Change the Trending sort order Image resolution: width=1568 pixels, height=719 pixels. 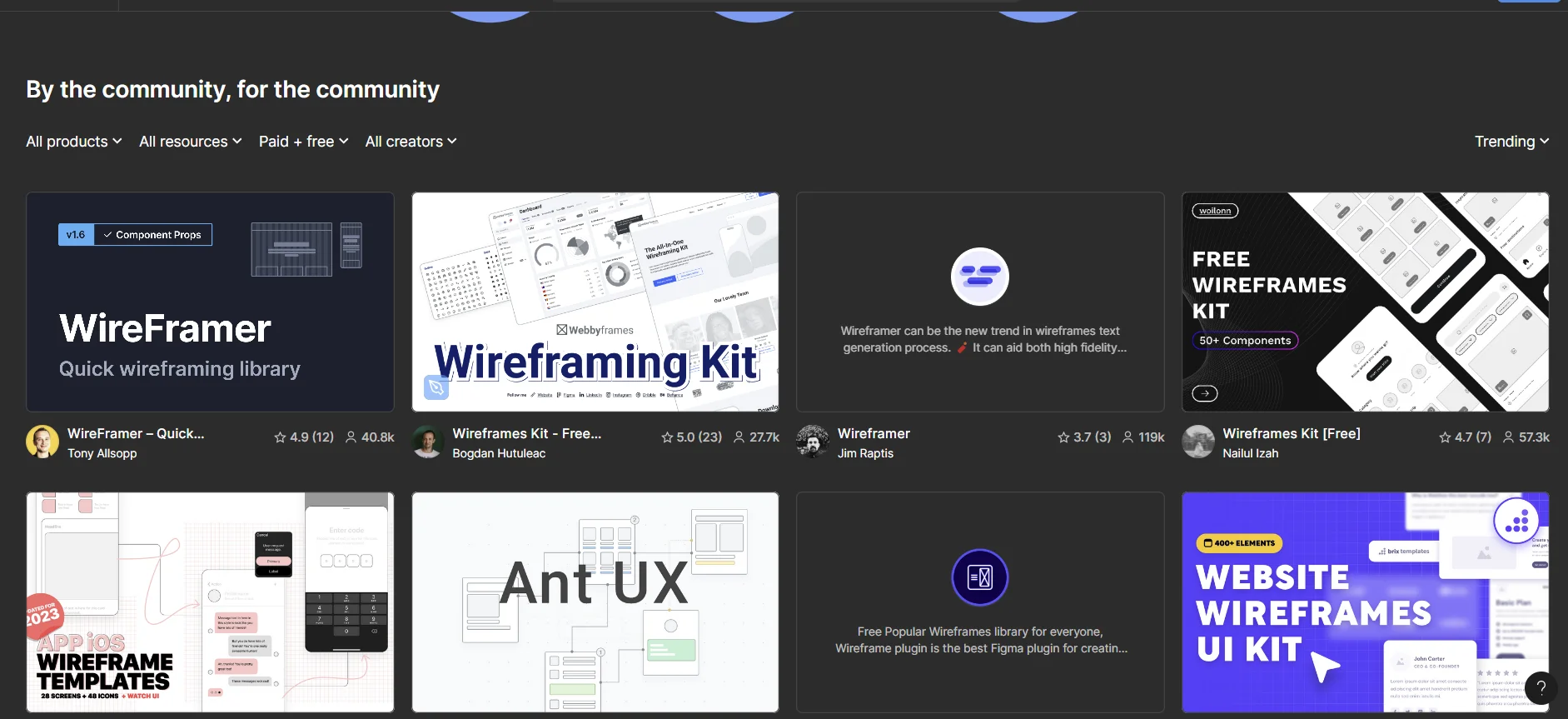(1512, 142)
